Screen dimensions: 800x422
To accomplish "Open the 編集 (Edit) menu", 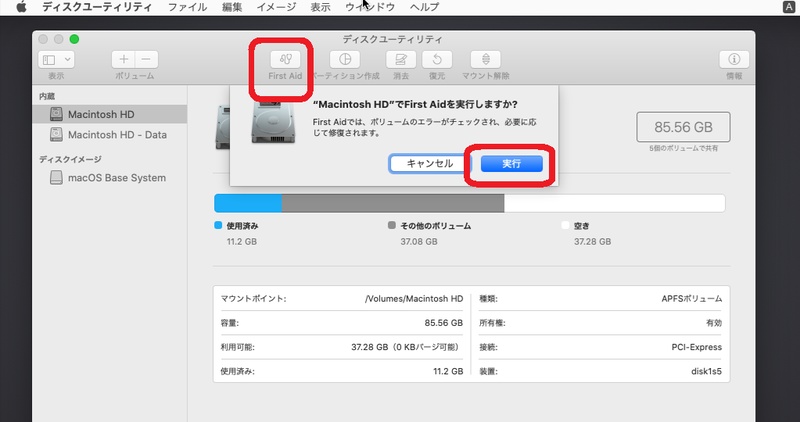I will (x=232, y=7).
